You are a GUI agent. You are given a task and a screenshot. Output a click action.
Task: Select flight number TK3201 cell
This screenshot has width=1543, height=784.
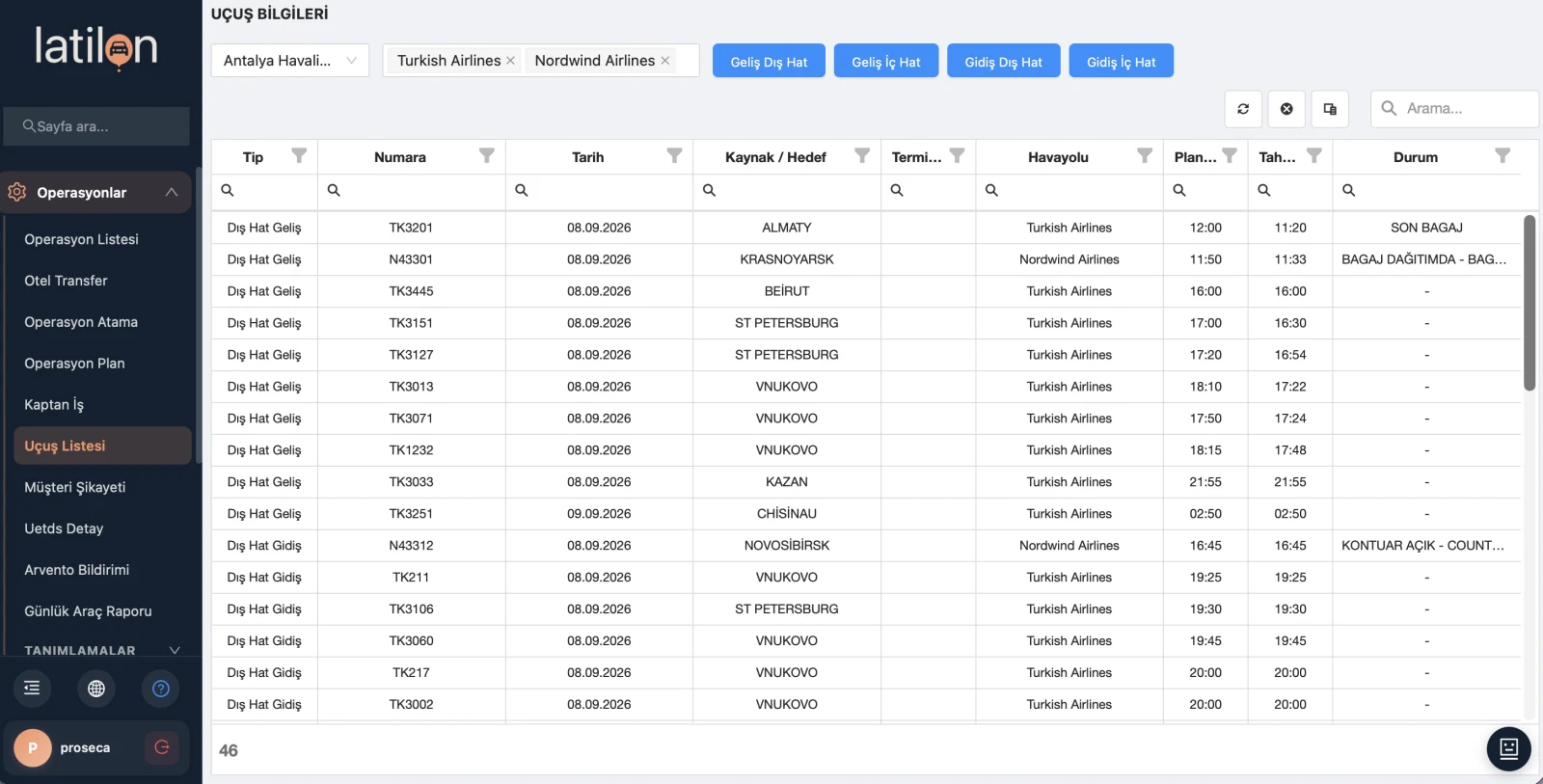411,228
